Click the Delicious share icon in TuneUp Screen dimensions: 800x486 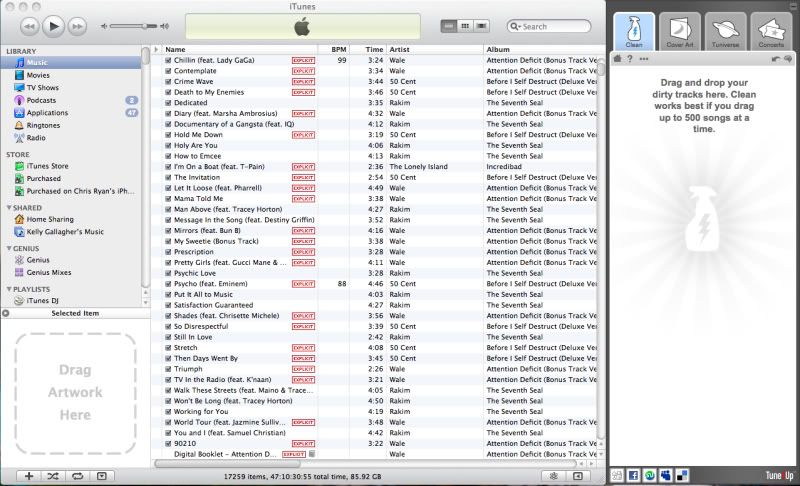[682, 476]
